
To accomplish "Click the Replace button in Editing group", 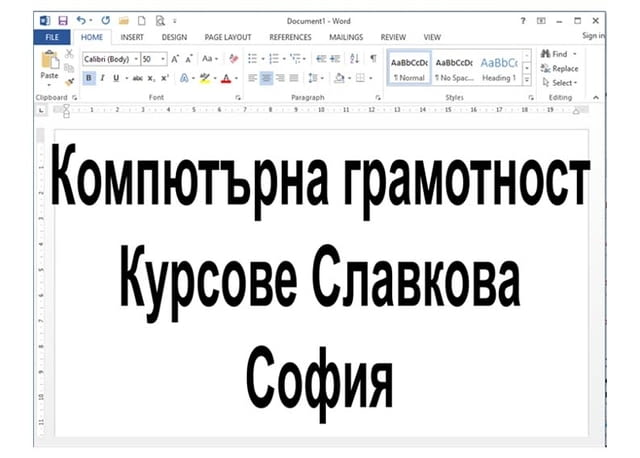I will [559, 68].
